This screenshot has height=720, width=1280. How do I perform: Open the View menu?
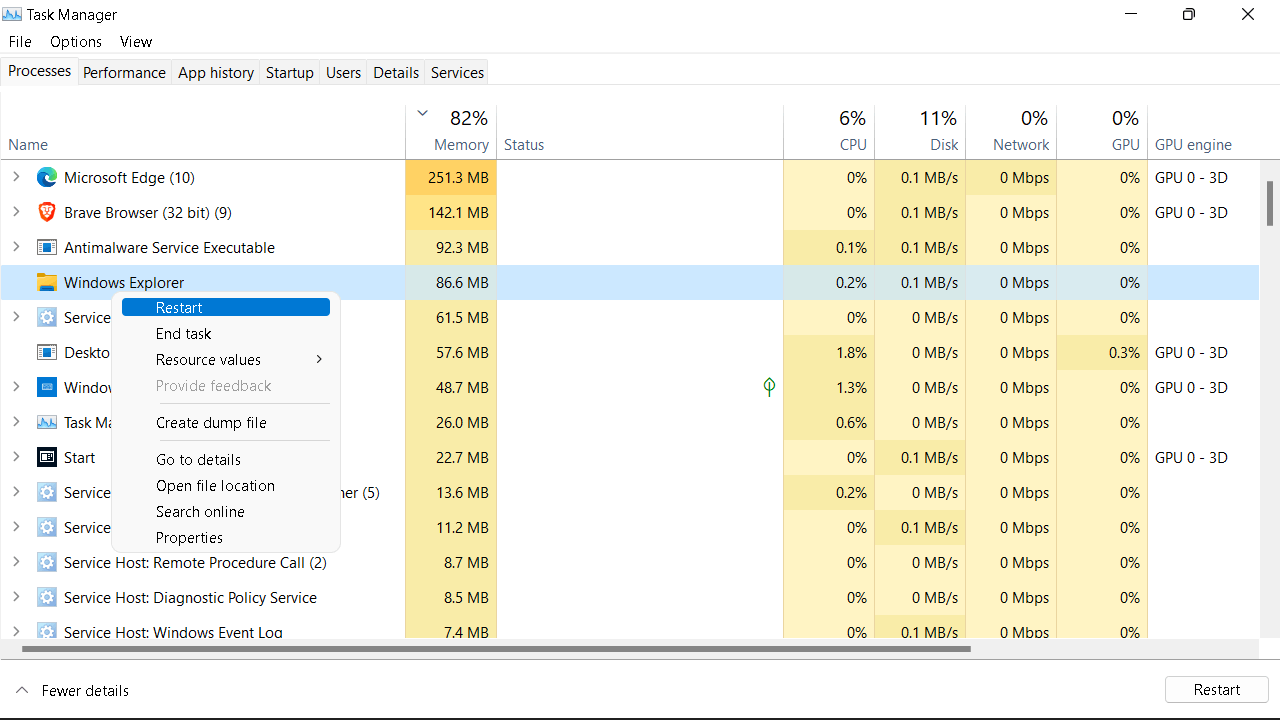[136, 42]
